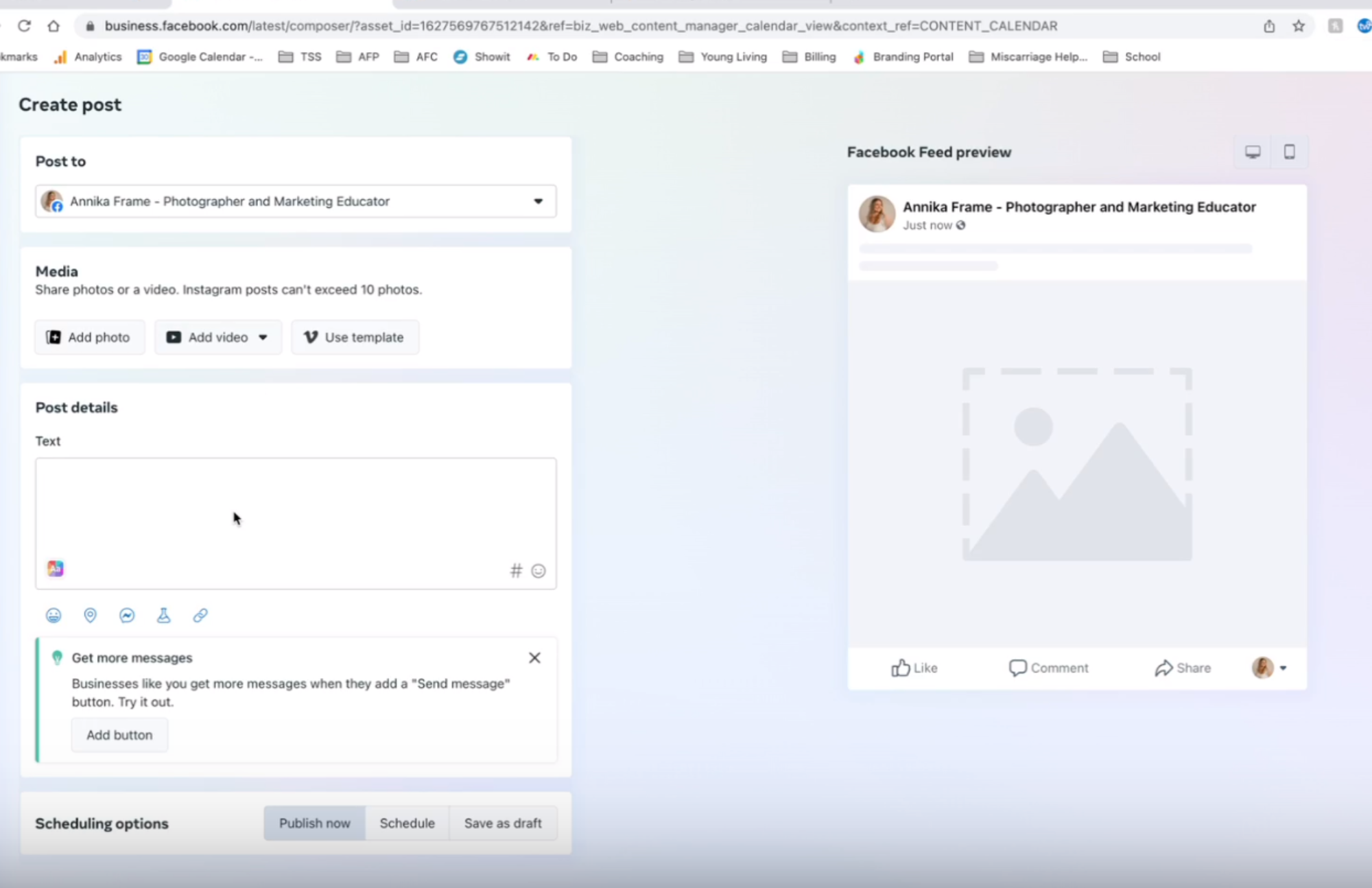Open text styling with the Aa icon

(x=55, y=568)
